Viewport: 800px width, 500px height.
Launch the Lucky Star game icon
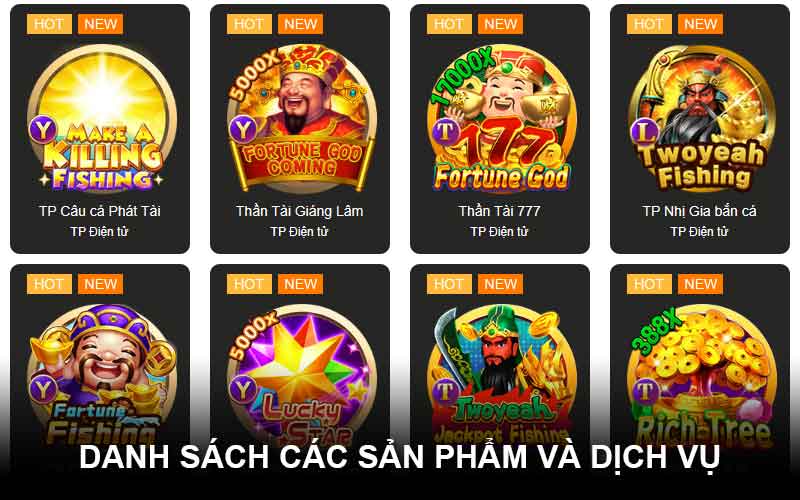(x=301, y=375)
